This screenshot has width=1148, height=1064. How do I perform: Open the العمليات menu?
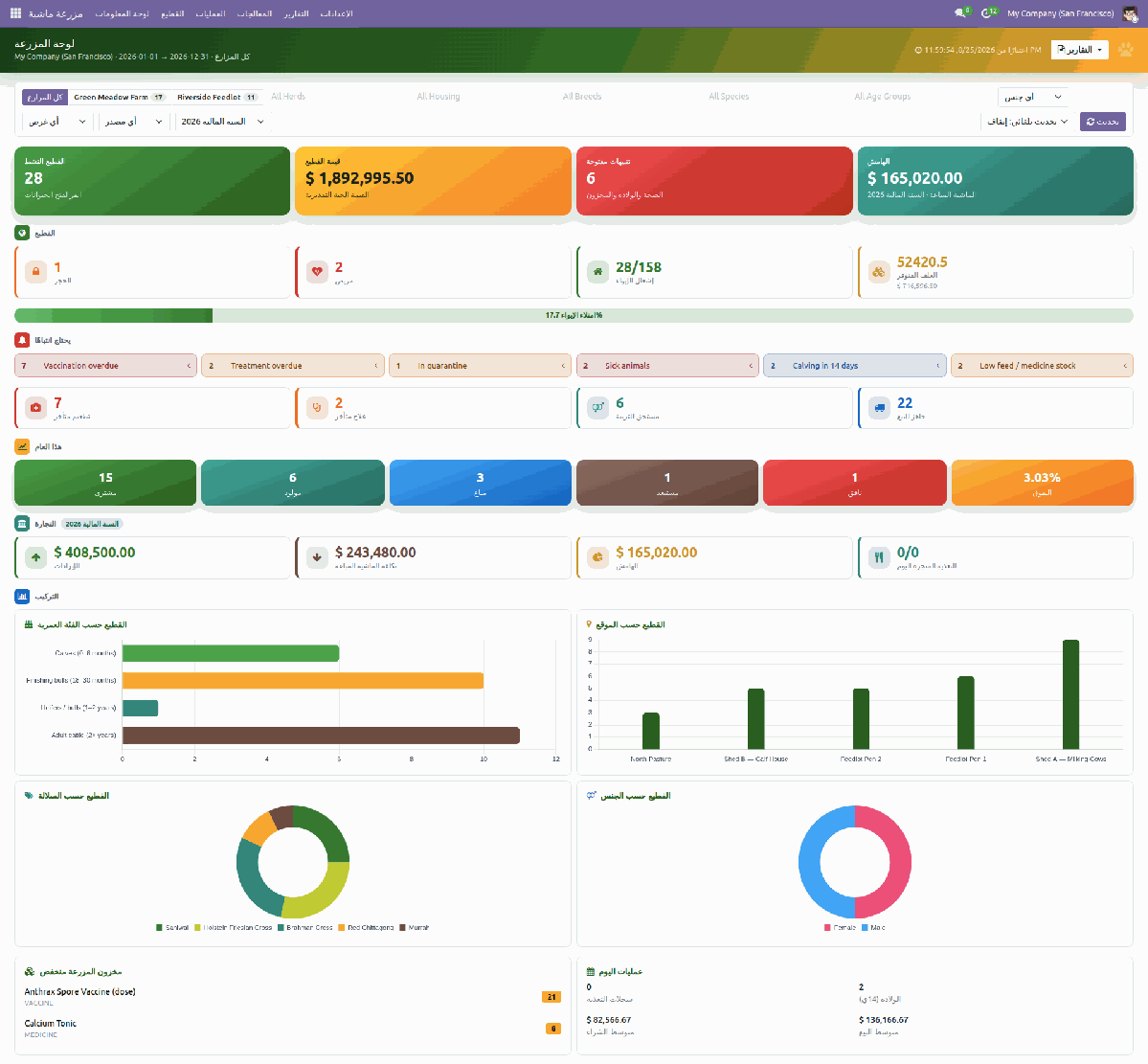click(x=210, y=14)
